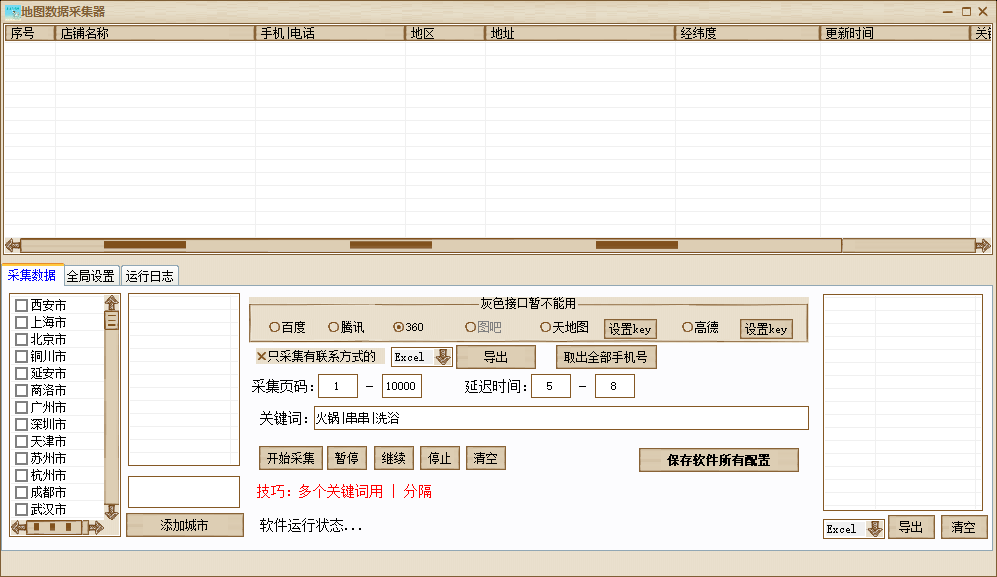Open Excel format dropdown beside 导出 in center
The width and height of the screenshot is (997, 577).
click(x=443, y=357)
